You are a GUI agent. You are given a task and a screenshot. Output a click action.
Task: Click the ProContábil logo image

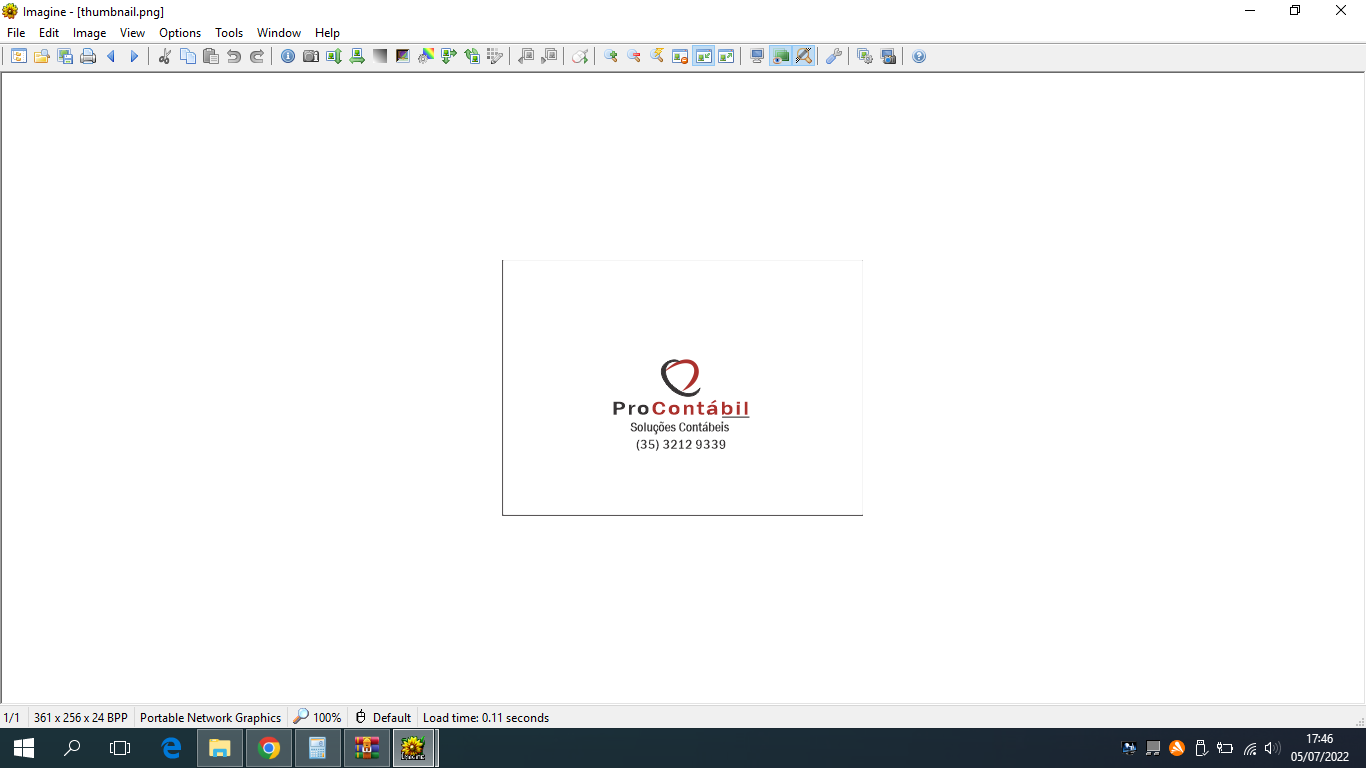(682, 388)
